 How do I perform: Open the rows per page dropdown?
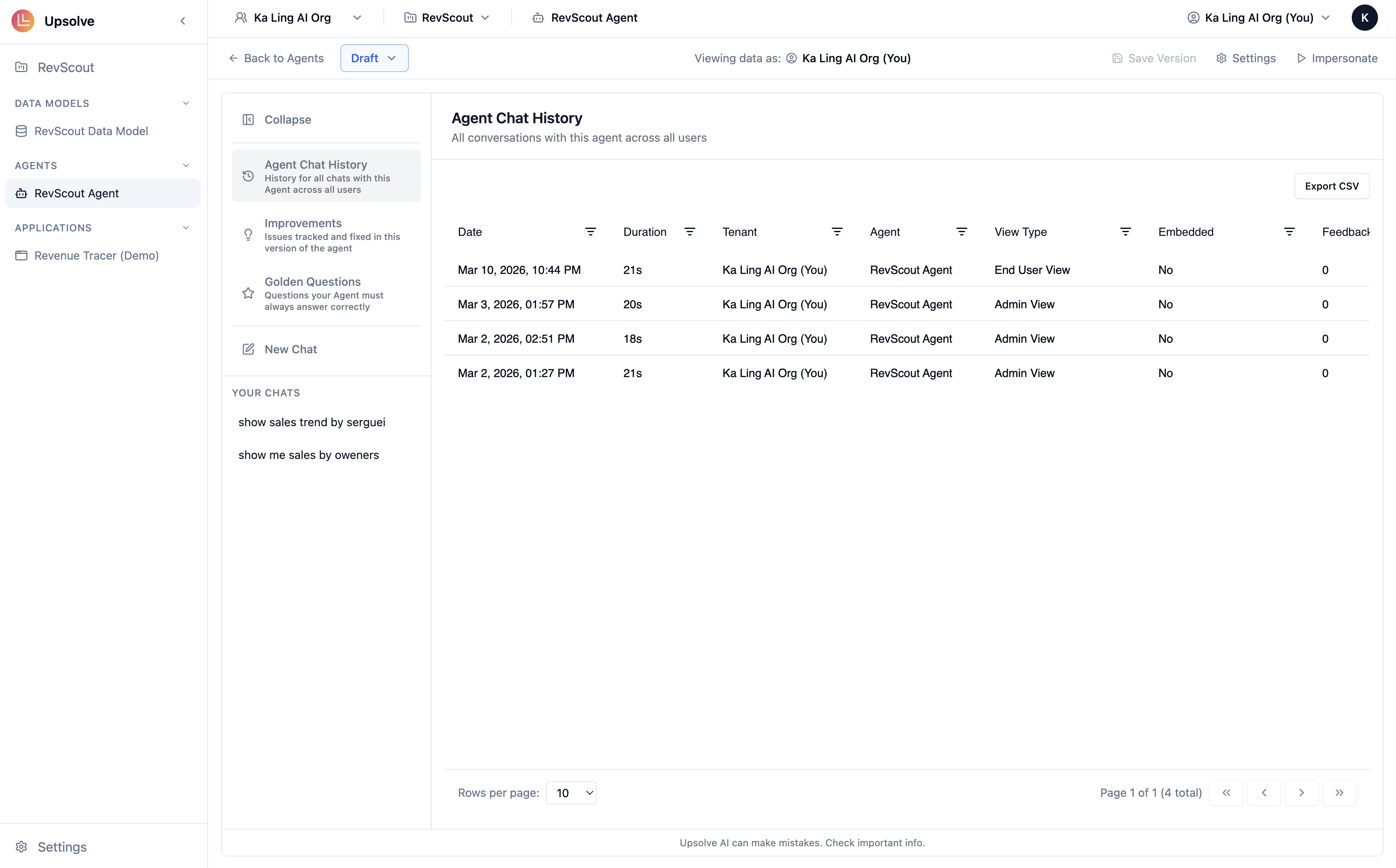[x=571, y=792]
